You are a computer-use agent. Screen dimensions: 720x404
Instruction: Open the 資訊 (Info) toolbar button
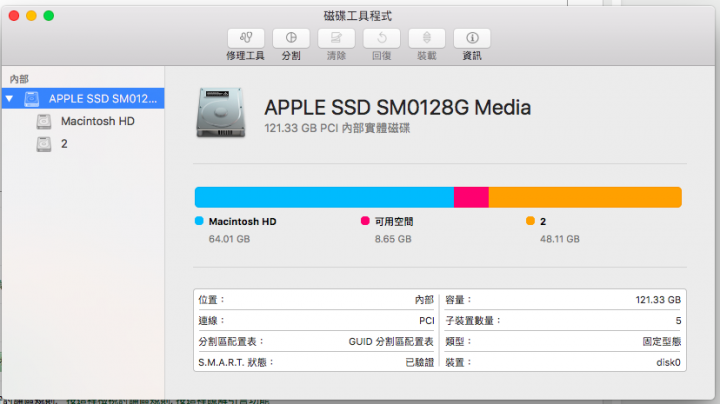(x=472, y=38)
